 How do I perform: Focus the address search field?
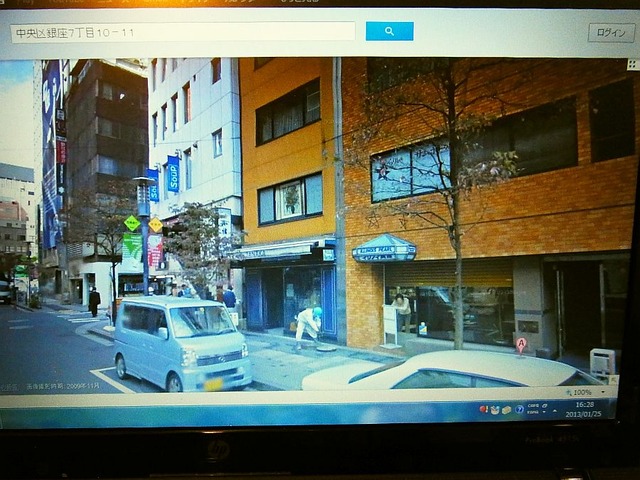182,32
